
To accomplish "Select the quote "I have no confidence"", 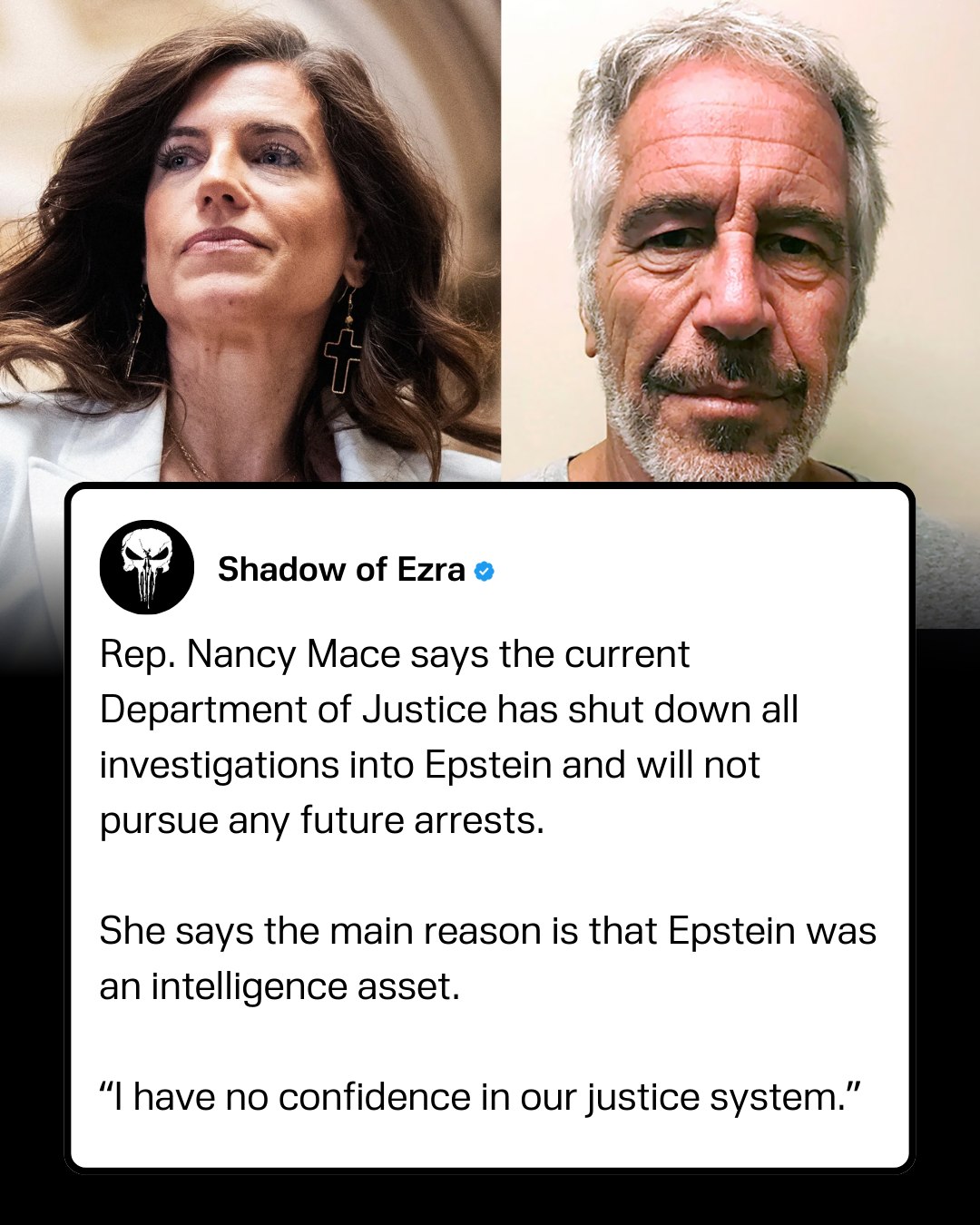I will 480,1097.
